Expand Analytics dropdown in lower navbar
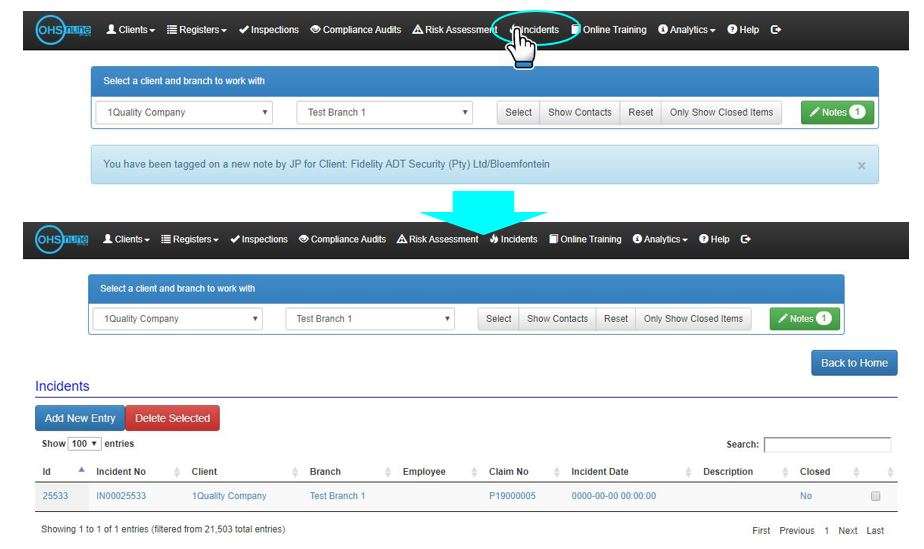The height and width of the screenshot is (549, 924). pos(660,239)
